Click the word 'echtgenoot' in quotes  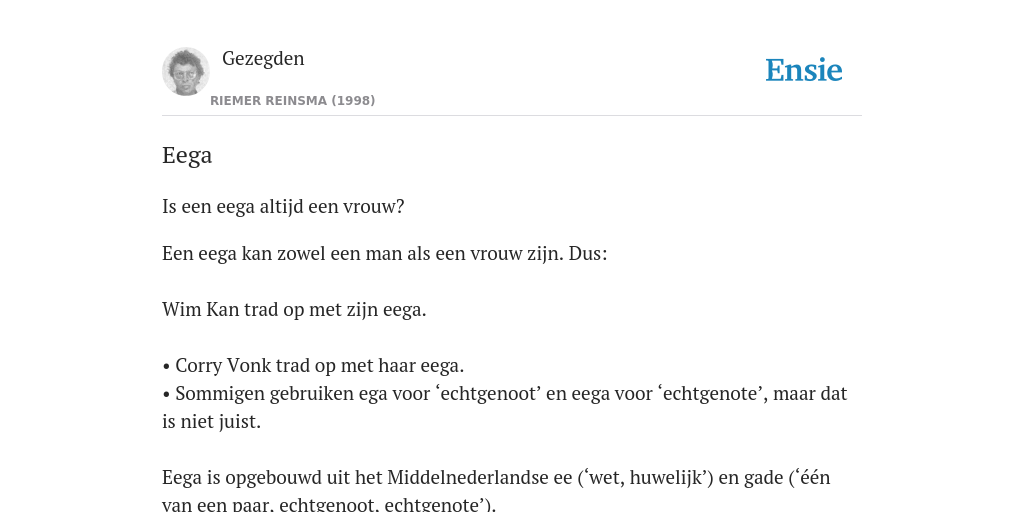coord(487,393)
